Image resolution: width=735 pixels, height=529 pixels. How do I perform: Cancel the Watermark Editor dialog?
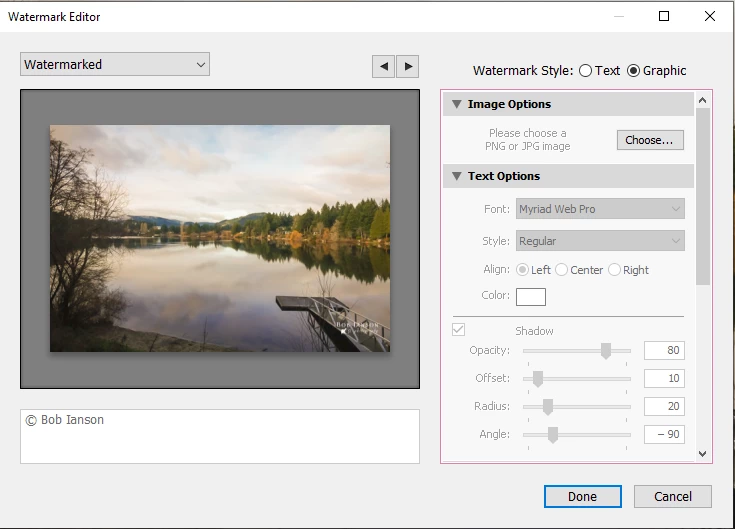pos(673,497)
